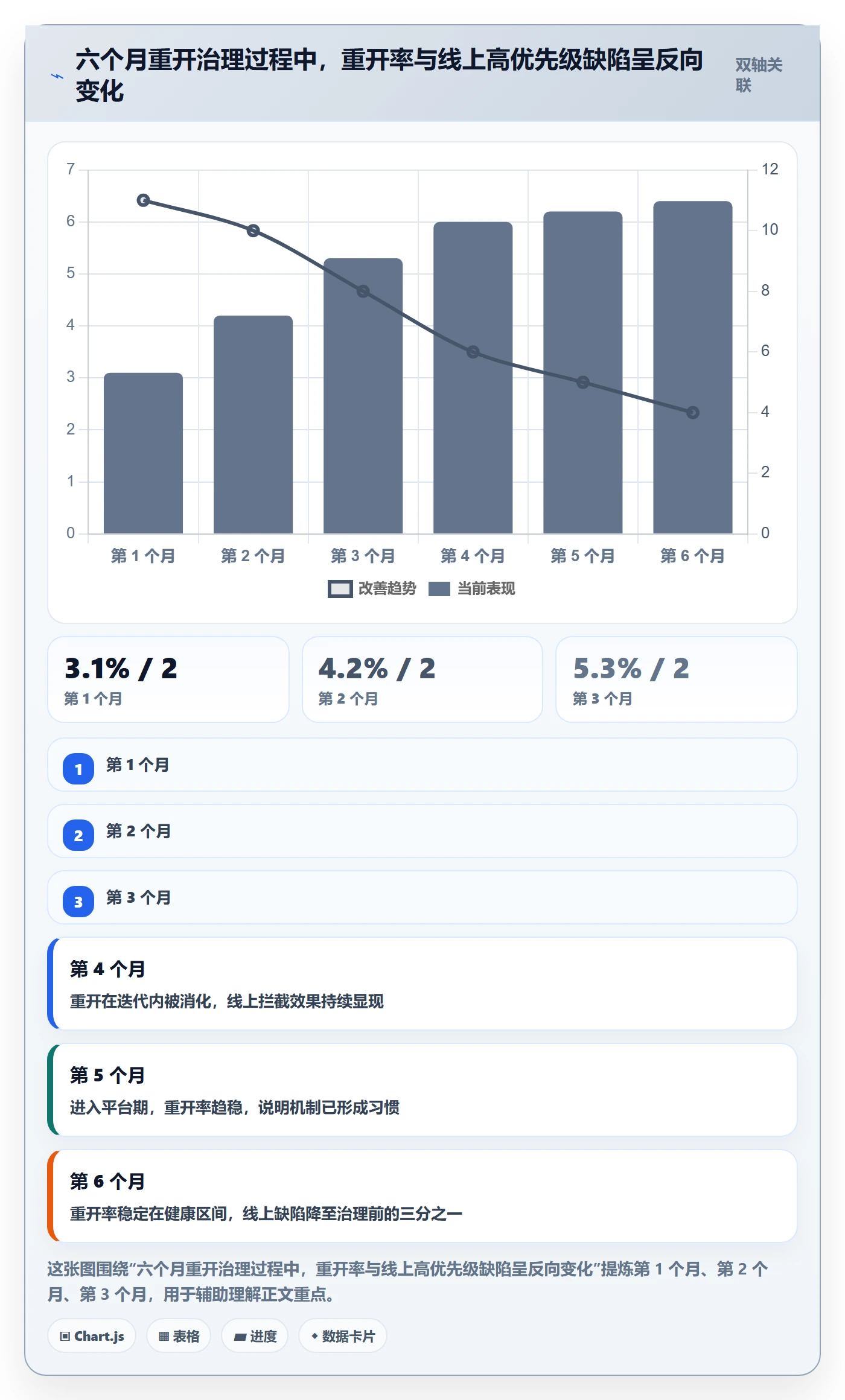Open the 第 5 个月 note card
This screenshot has height=1400, width=845.
(422, 1090)
